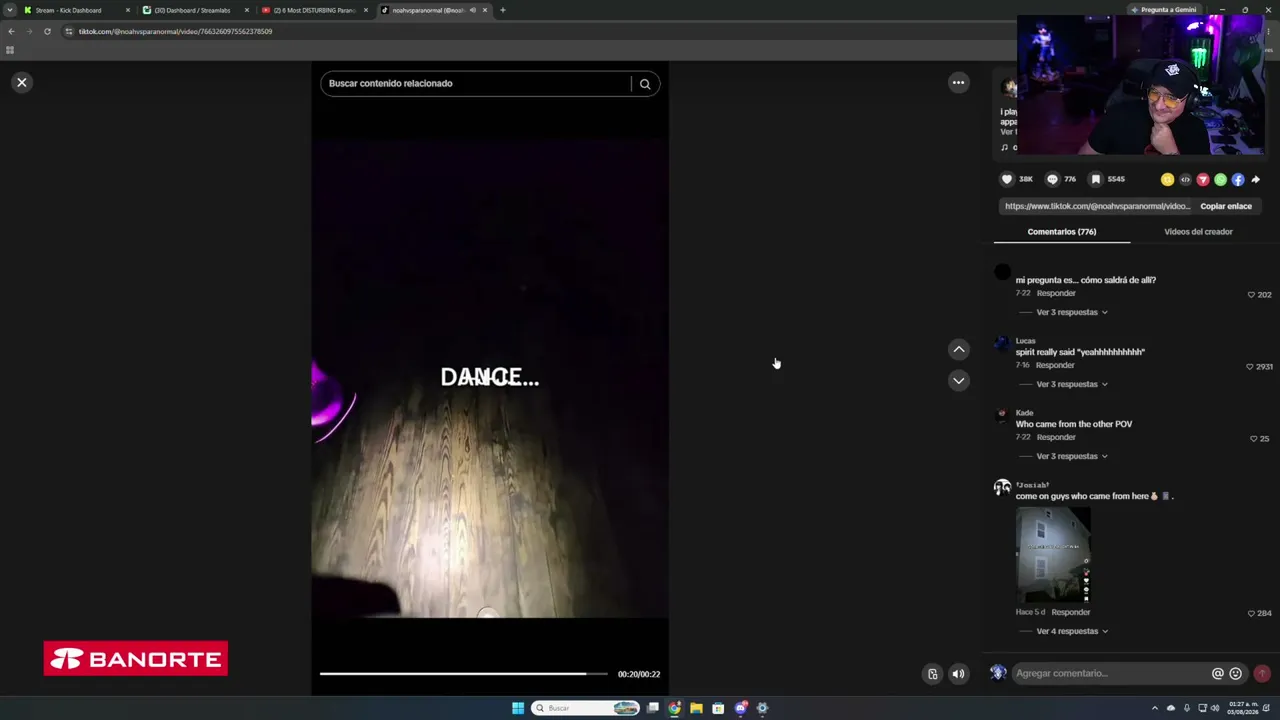Click 'Responder' under Lucas's comment
The image size is (1280, 720).
(1055, 365)
